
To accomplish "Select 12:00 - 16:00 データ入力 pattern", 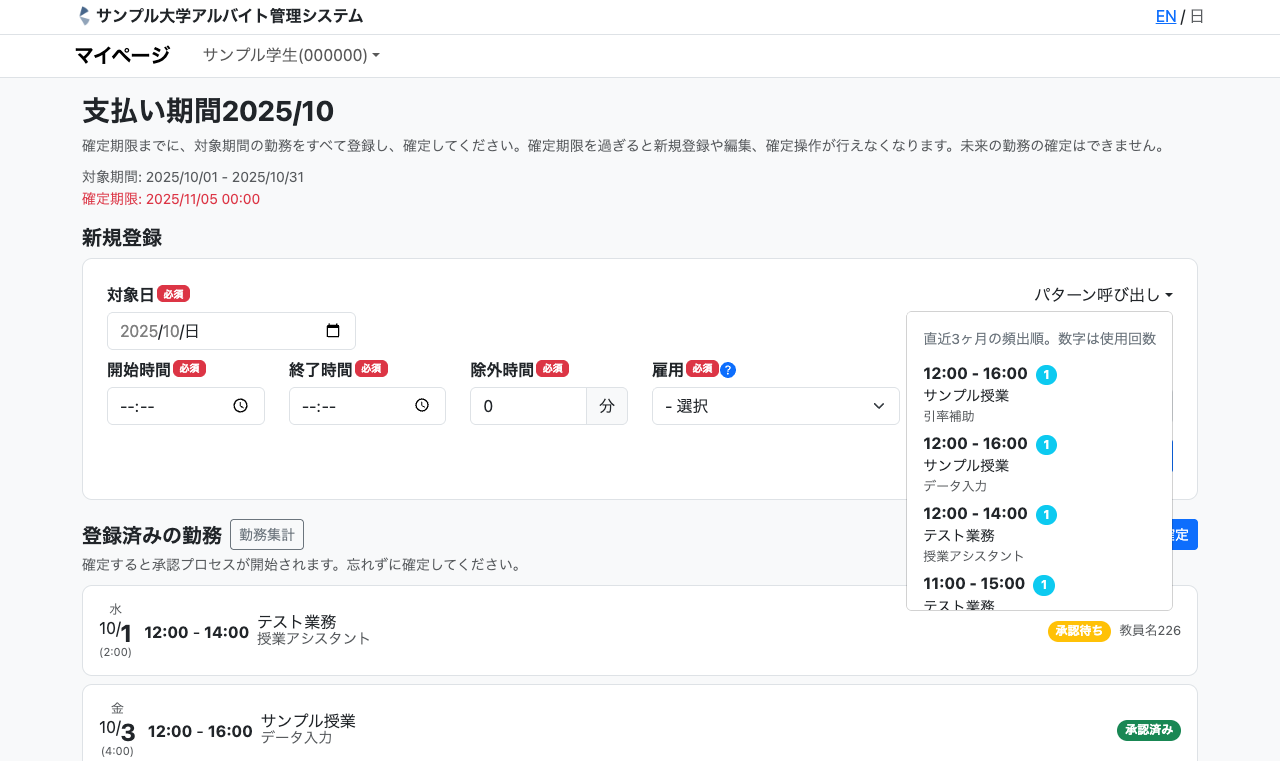I will [x=1000, y=464].
